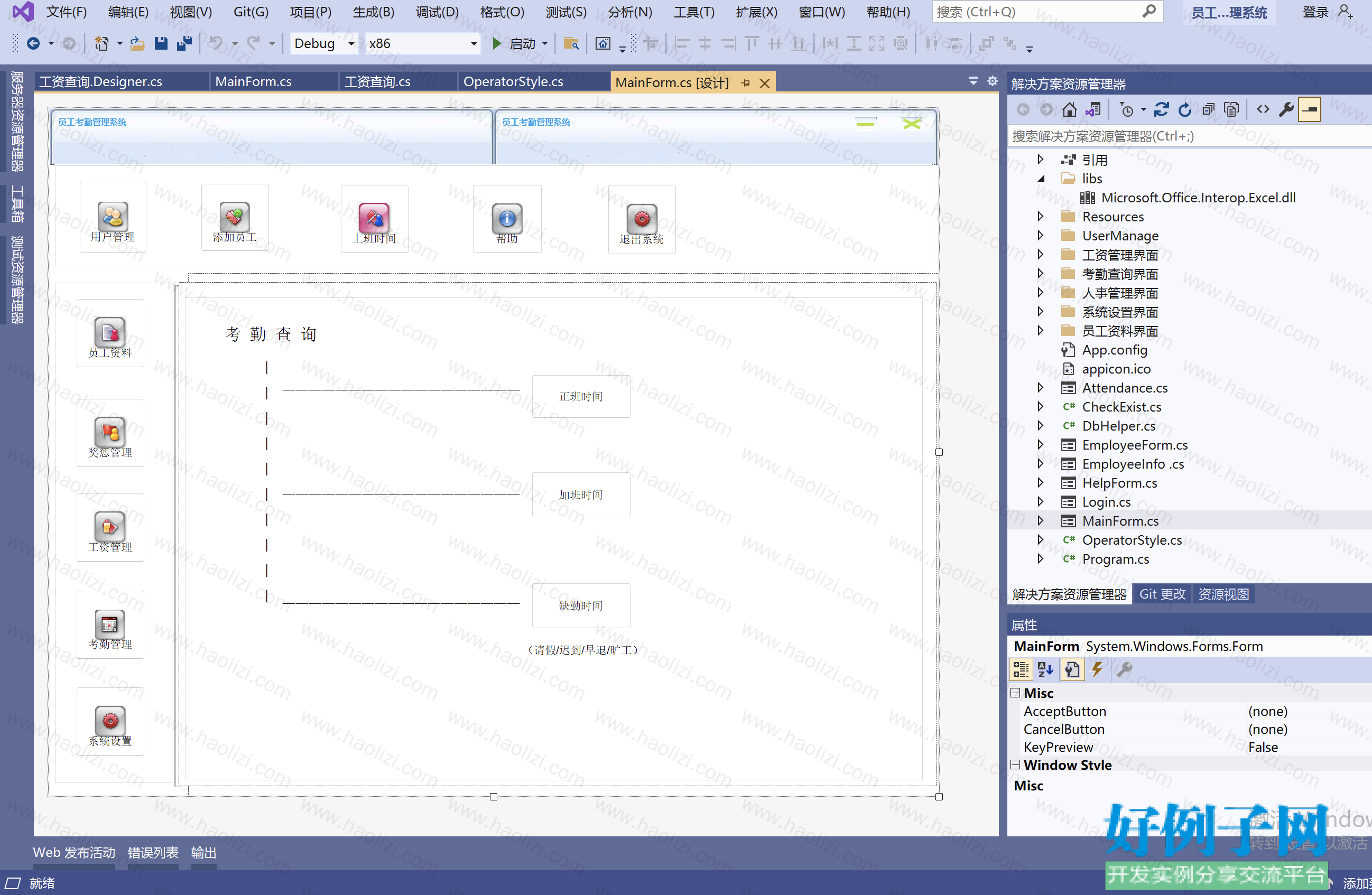1372x895 pixels.
Task: Open the active documents list dropdown arrow
Action: 973,81
